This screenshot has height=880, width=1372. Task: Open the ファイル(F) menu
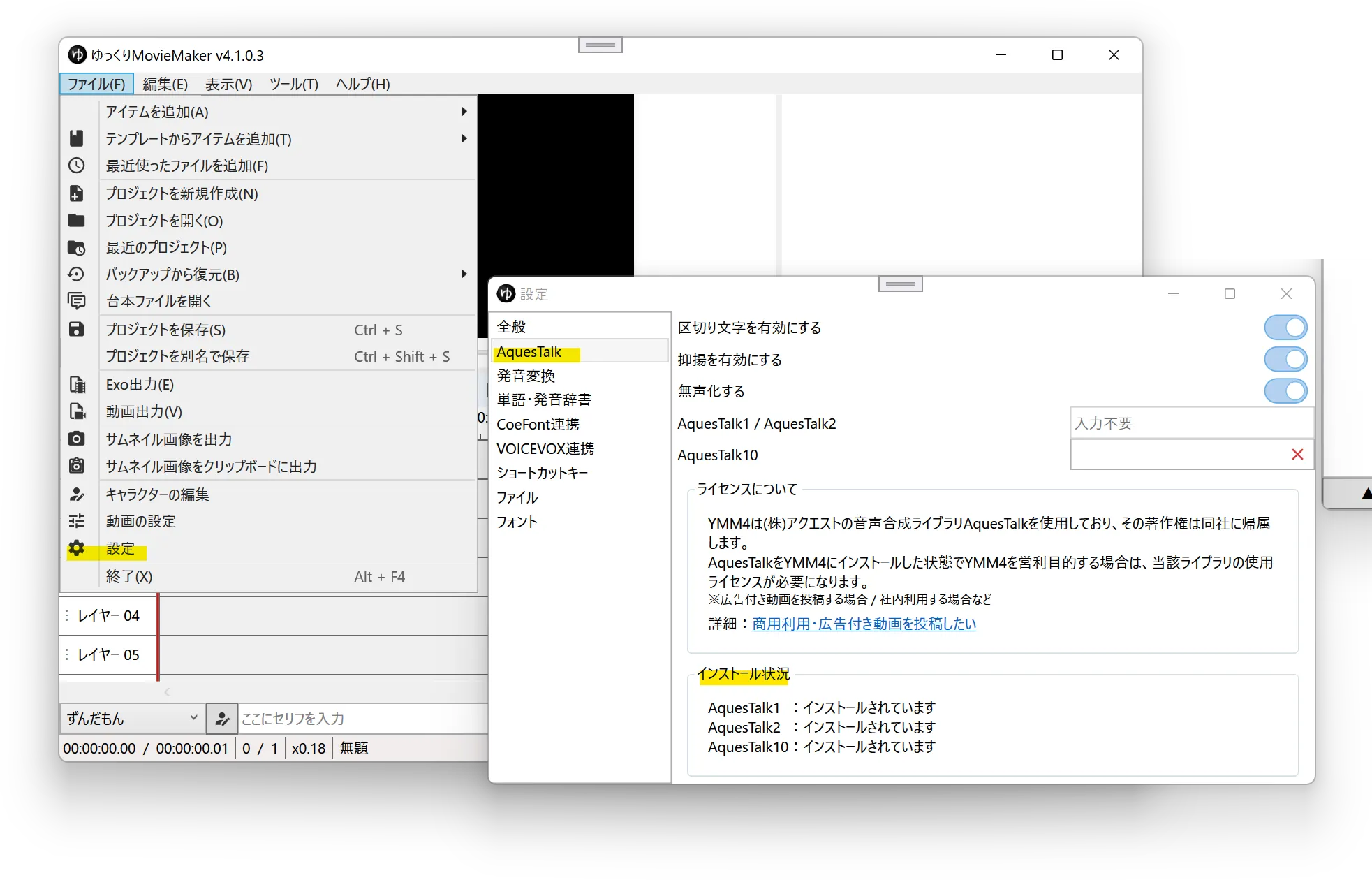[96, 84]
